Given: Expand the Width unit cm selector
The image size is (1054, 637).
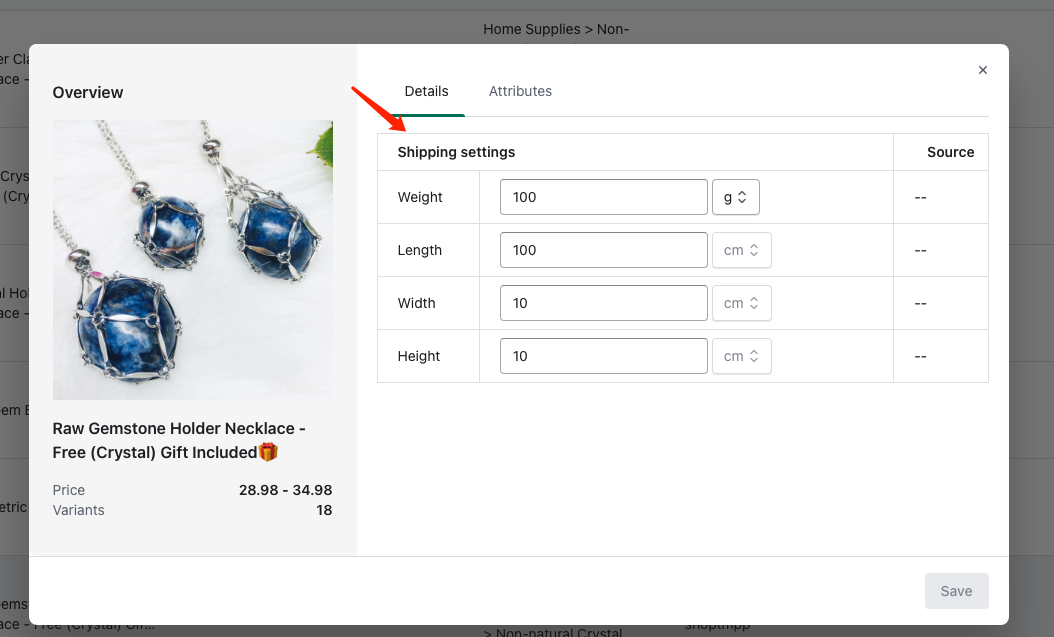Looking at the screenshot, I should point(741,303).
